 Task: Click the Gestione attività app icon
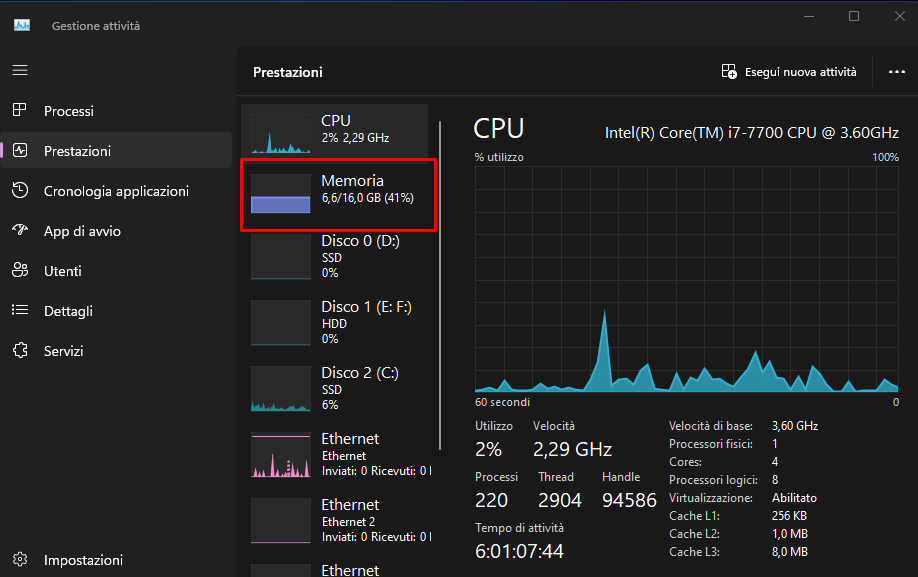(x=22, y=25)
